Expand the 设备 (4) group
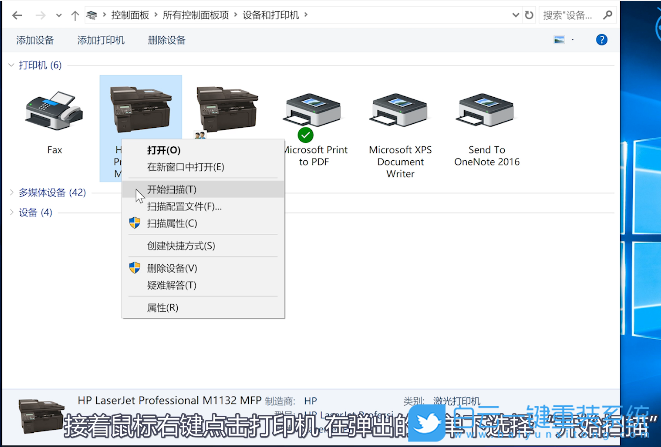The height and width of the screenshot is (447, 661). (11, 212)
